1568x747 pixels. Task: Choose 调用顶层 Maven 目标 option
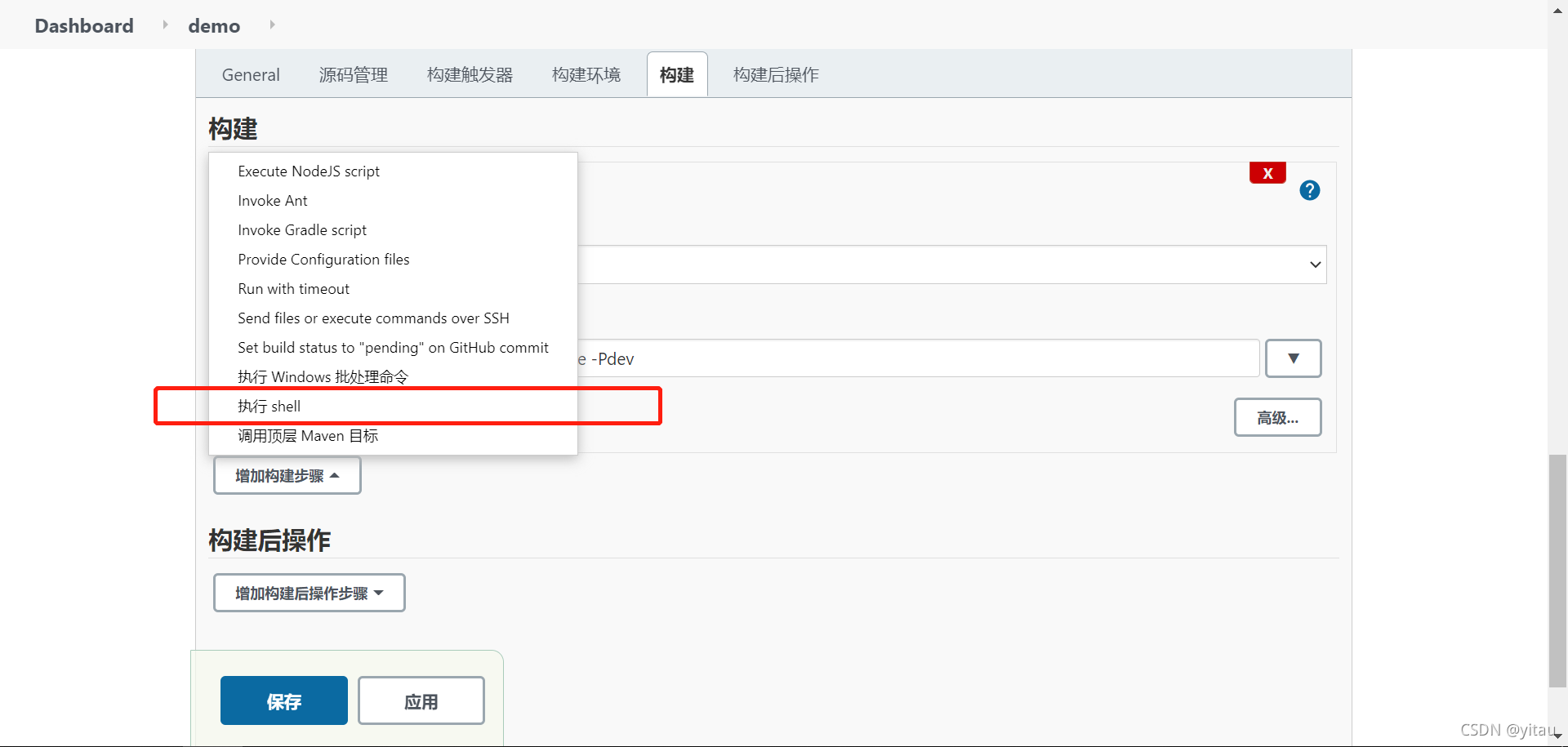click(394, 436)
